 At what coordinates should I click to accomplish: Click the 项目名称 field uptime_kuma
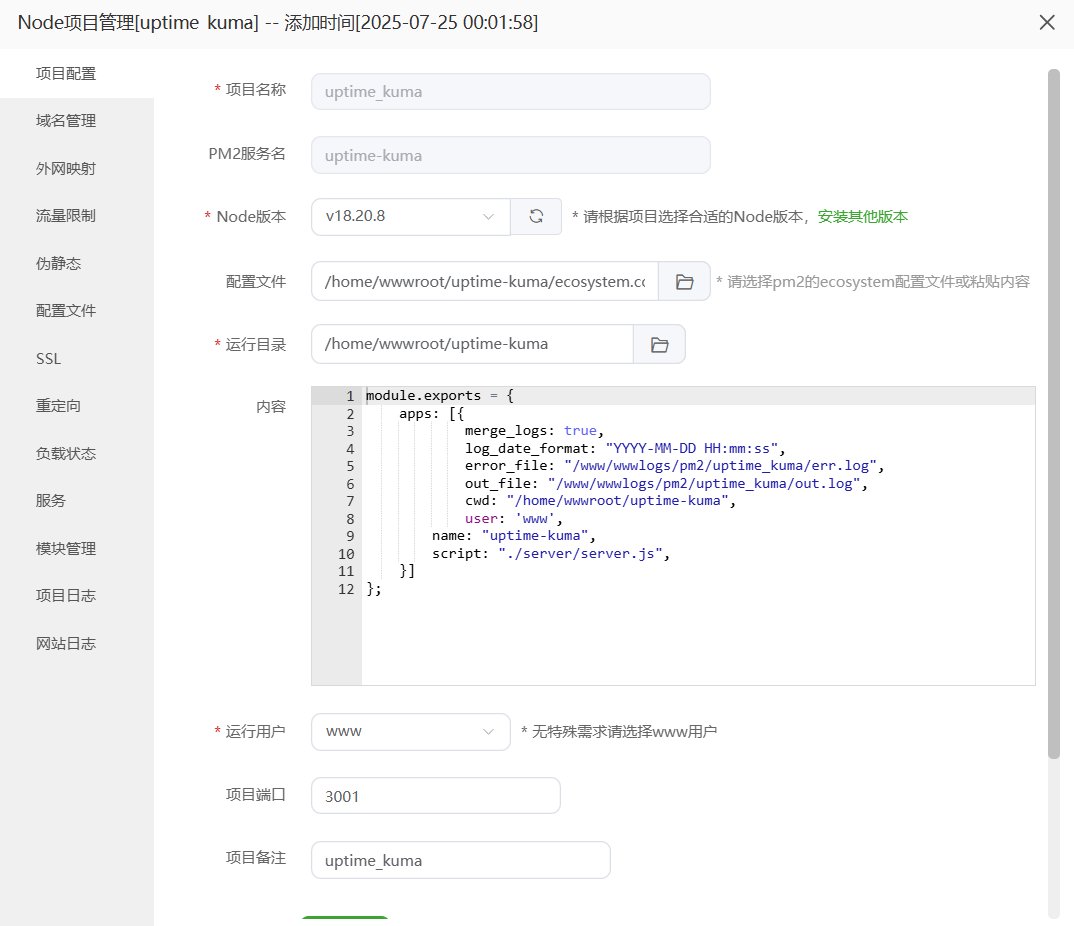pyautogui.click(x=511, y=92)
